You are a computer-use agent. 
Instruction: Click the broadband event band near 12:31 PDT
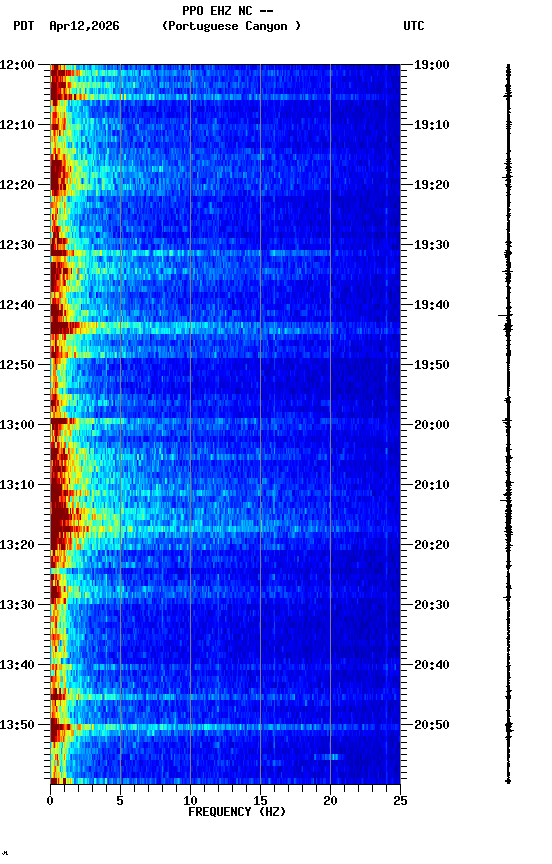coord(225,253)
